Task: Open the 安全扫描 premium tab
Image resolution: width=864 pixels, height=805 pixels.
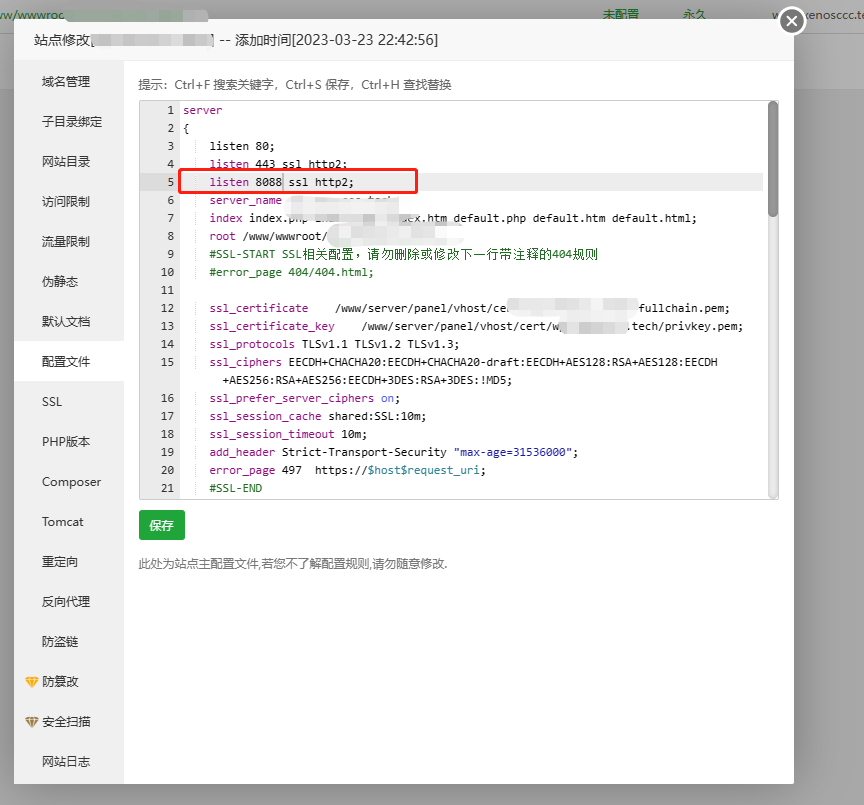Action: pos(66,721)
